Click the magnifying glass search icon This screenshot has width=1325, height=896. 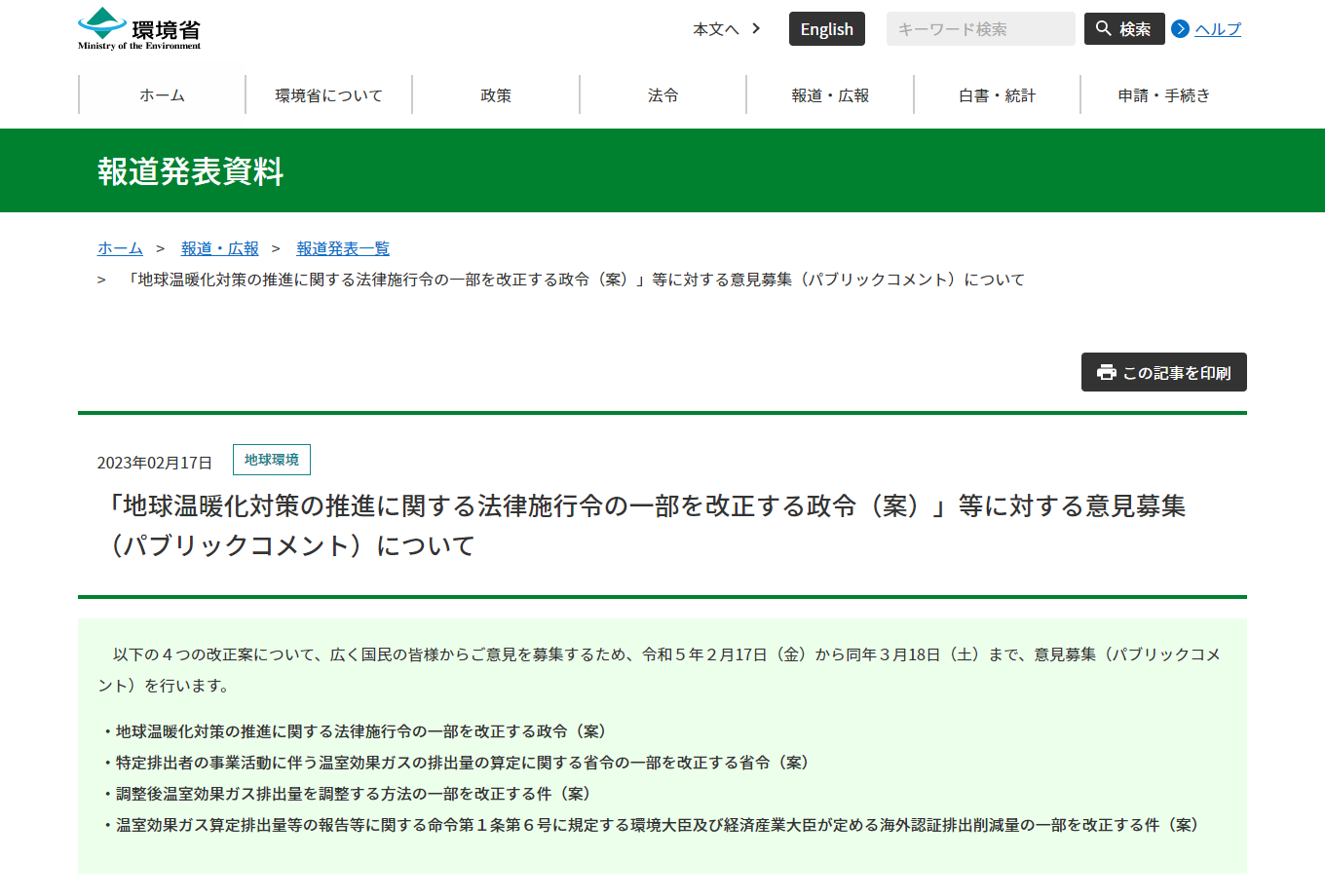[x=1104, y=29]
